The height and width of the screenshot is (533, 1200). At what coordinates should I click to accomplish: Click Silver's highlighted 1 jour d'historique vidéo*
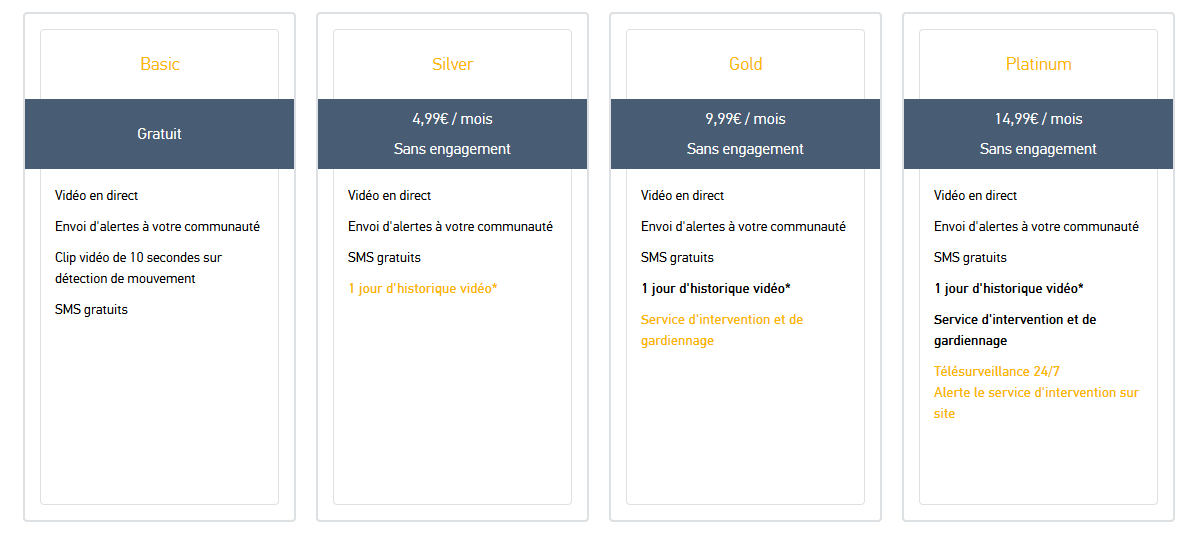point(423,289)
